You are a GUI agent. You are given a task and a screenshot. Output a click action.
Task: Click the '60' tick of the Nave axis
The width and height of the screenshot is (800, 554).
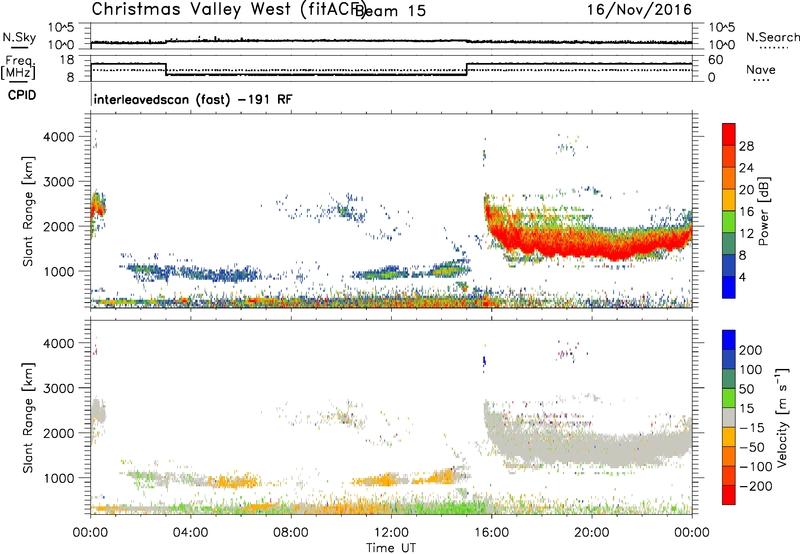[x=716, y=60]
